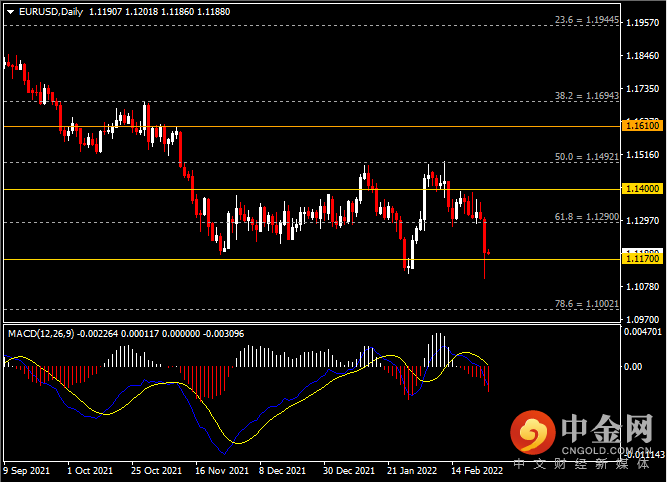Select the 1.18460 price axis value

click(x=643, y=56)
